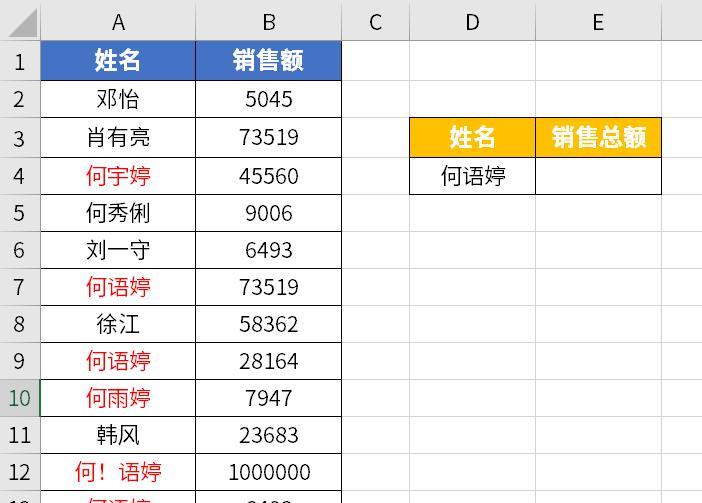Click empty result cell under 销售总额
702x503 pixels.
(598, 176)
